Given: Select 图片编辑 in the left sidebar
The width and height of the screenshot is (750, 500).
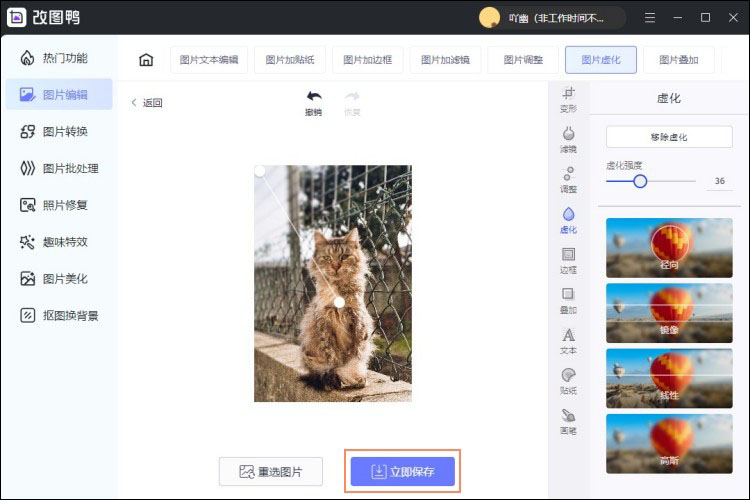Looking at the screenshot, I should 59,95.
